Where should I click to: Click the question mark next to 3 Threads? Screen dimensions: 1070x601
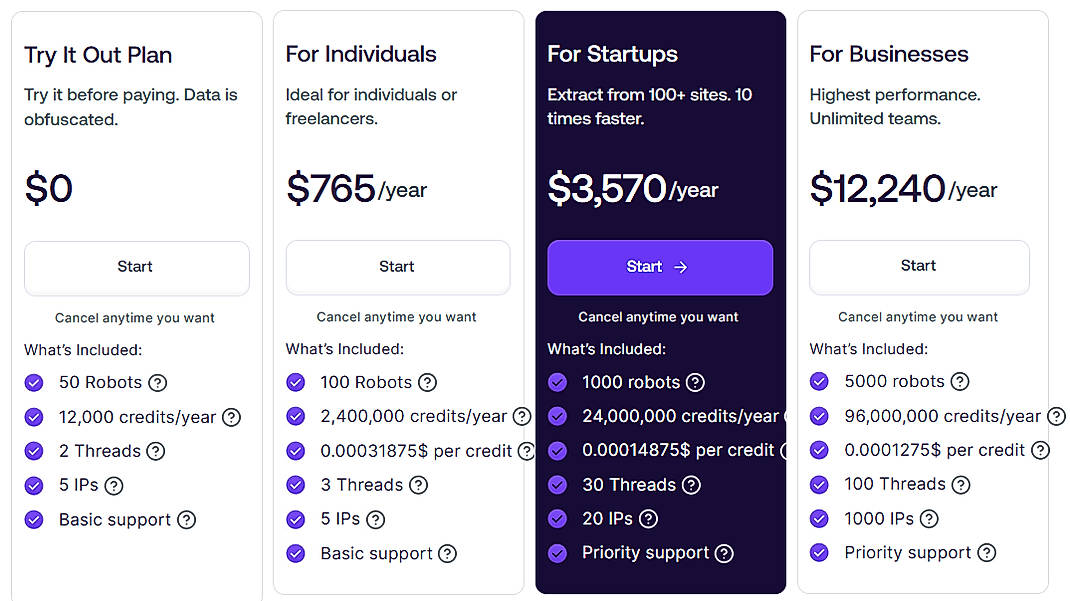[418, 485]
